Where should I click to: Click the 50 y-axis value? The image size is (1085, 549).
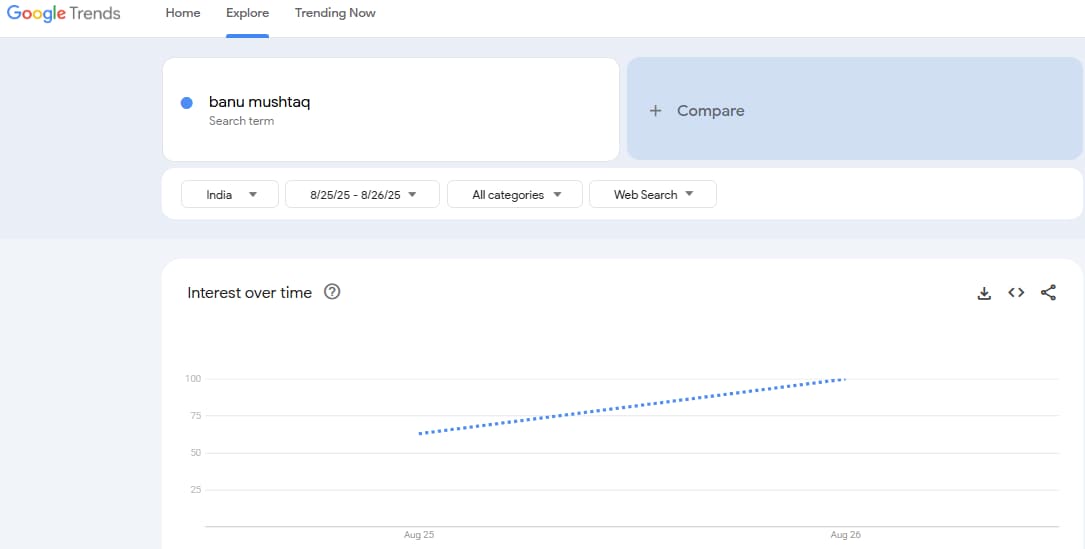(195, 453)
